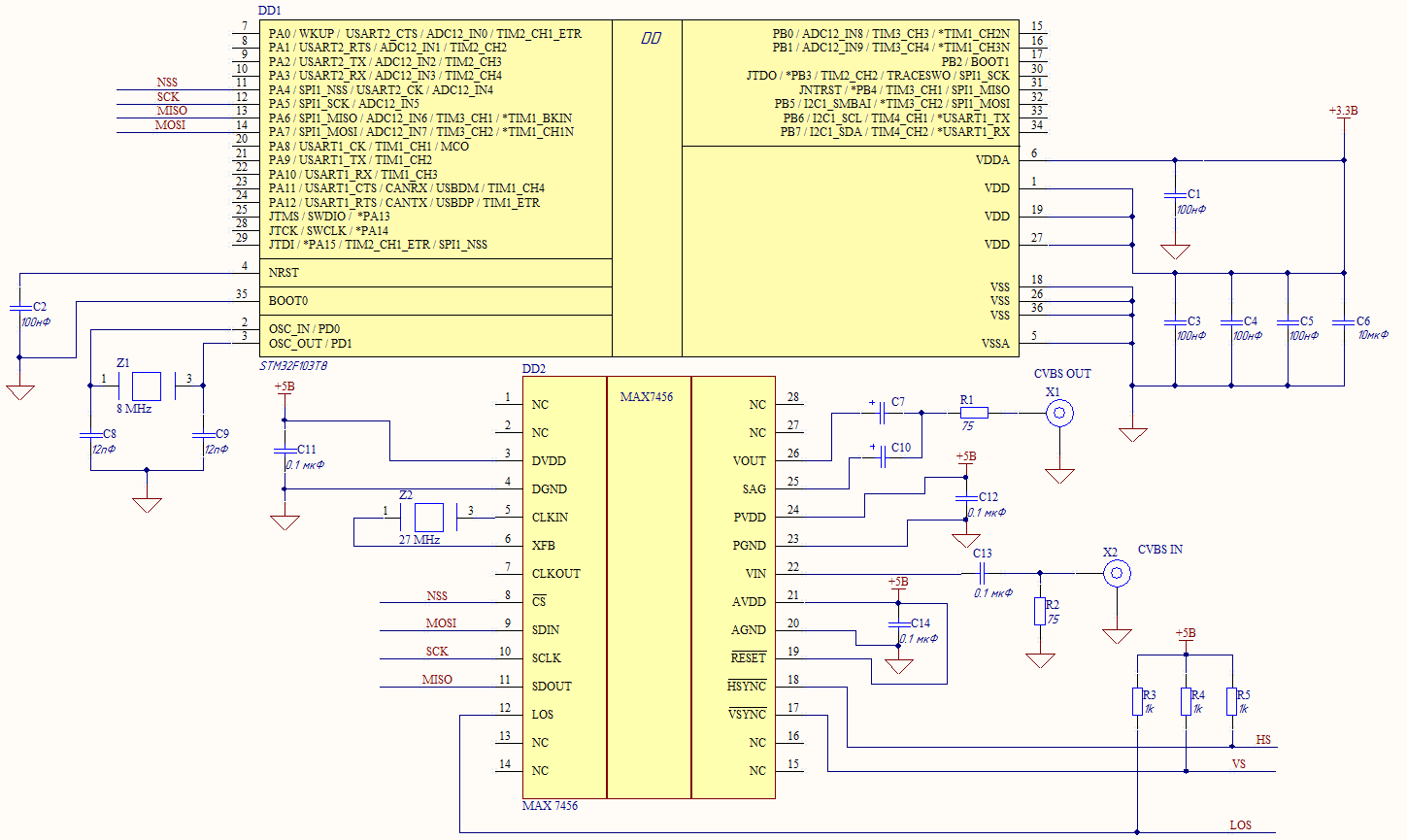Viewport: 1407px width, 840px height.
Task: Click the PGND pin label
Action: point(750,546)
